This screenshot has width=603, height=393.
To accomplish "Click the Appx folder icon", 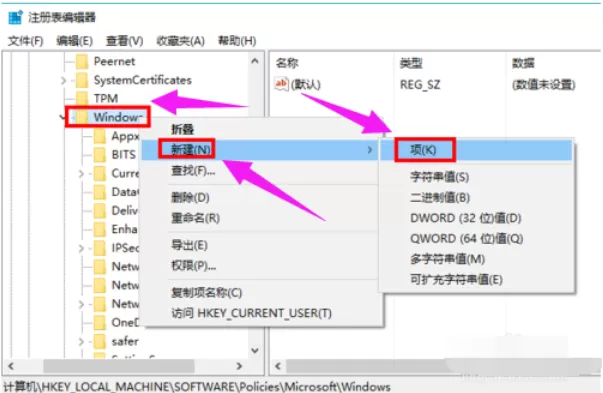I will tap(100, 136).
